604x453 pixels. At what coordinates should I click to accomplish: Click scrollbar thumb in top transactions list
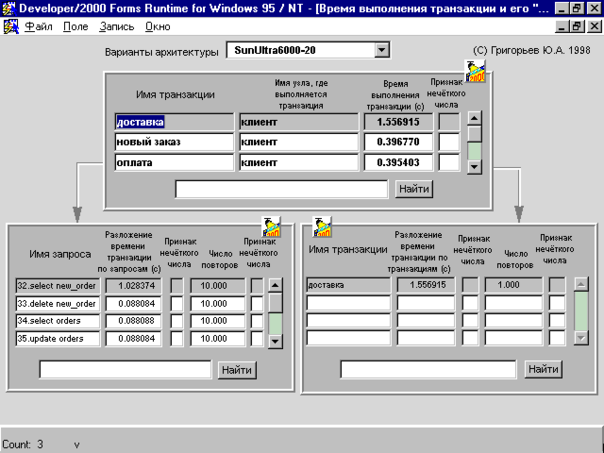[x=474, y=134]
